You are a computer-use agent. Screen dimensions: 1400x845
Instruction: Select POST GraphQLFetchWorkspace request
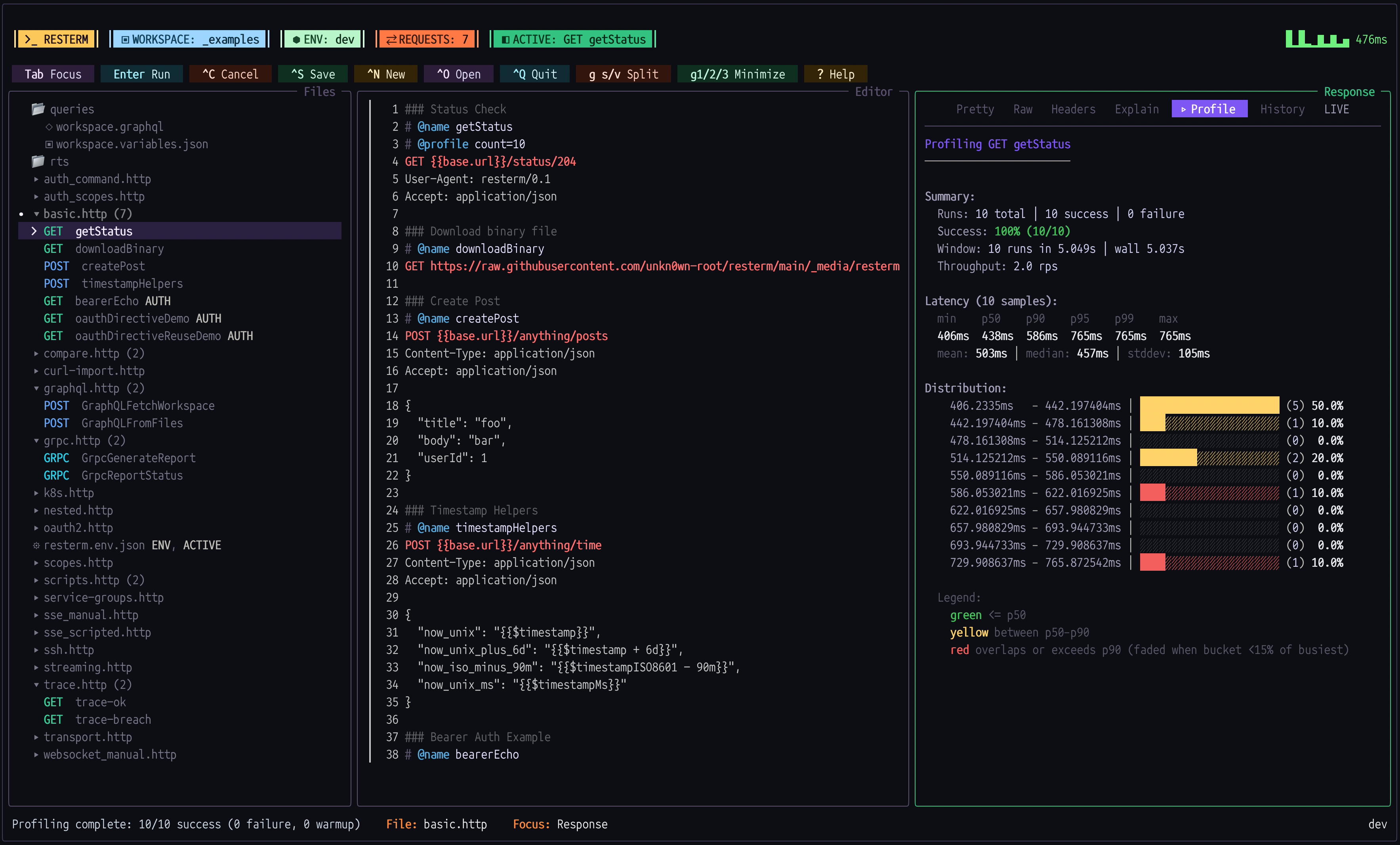pyautogui.click(x=129, y=405)
